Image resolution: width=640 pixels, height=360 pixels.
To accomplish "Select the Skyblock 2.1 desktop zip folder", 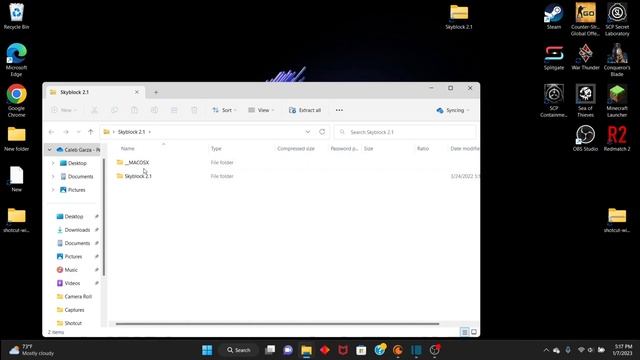I will tap(459, 16).
